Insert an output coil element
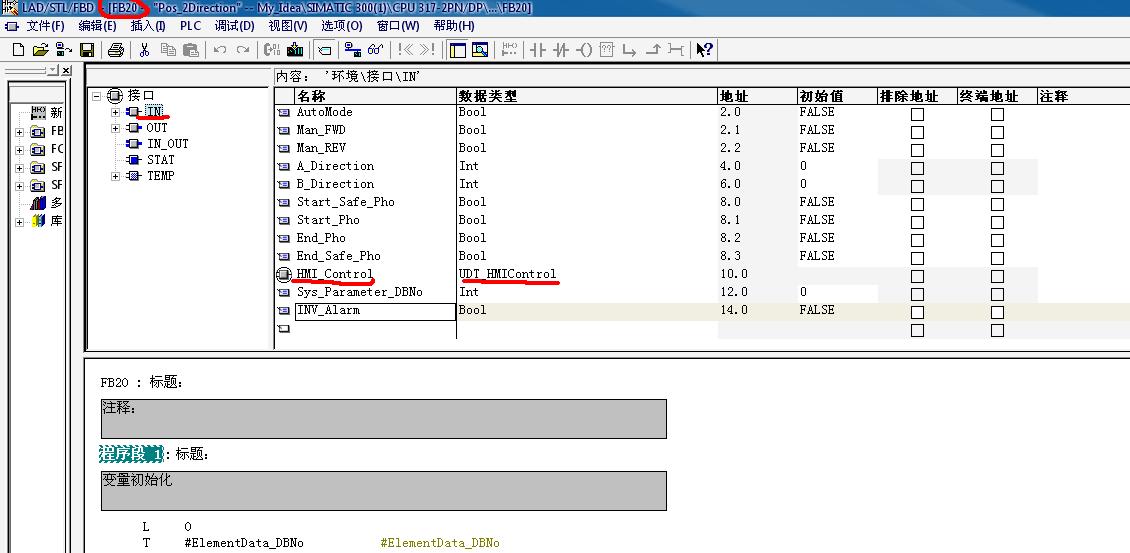This screenshot has height=553, width=1130. point(585,50)
